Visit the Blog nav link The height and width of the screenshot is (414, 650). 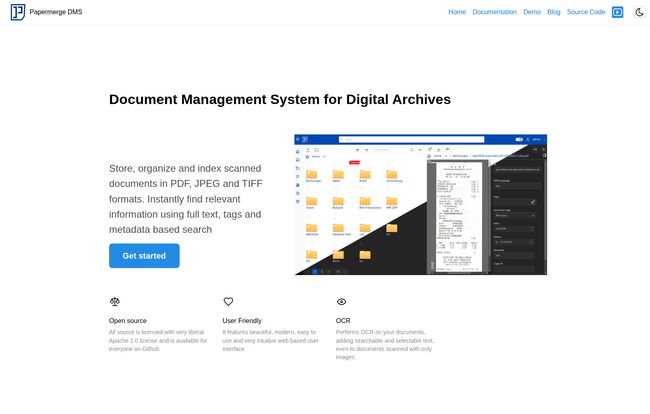554,12
